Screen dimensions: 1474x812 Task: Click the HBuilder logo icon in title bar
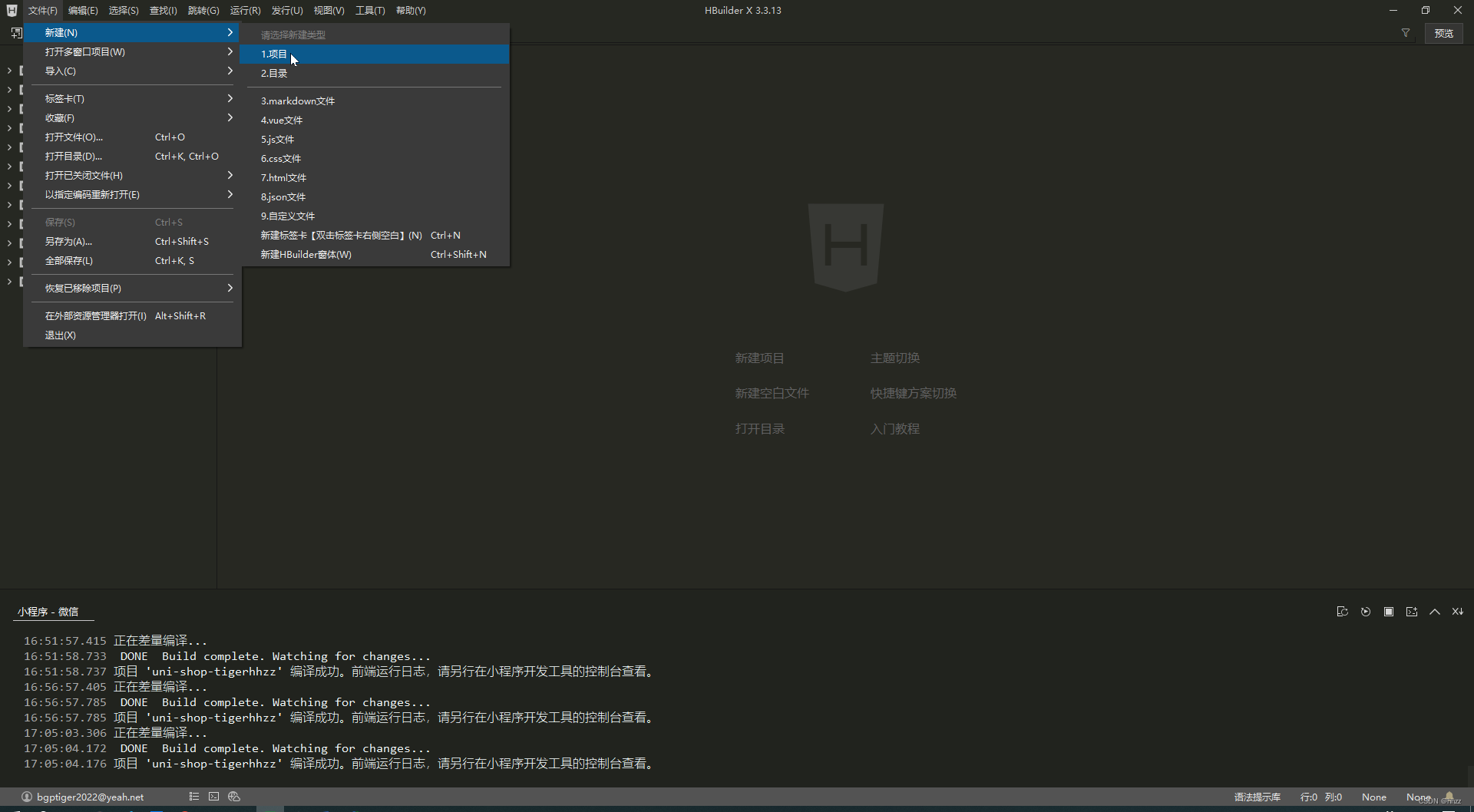tap(12, 10)
